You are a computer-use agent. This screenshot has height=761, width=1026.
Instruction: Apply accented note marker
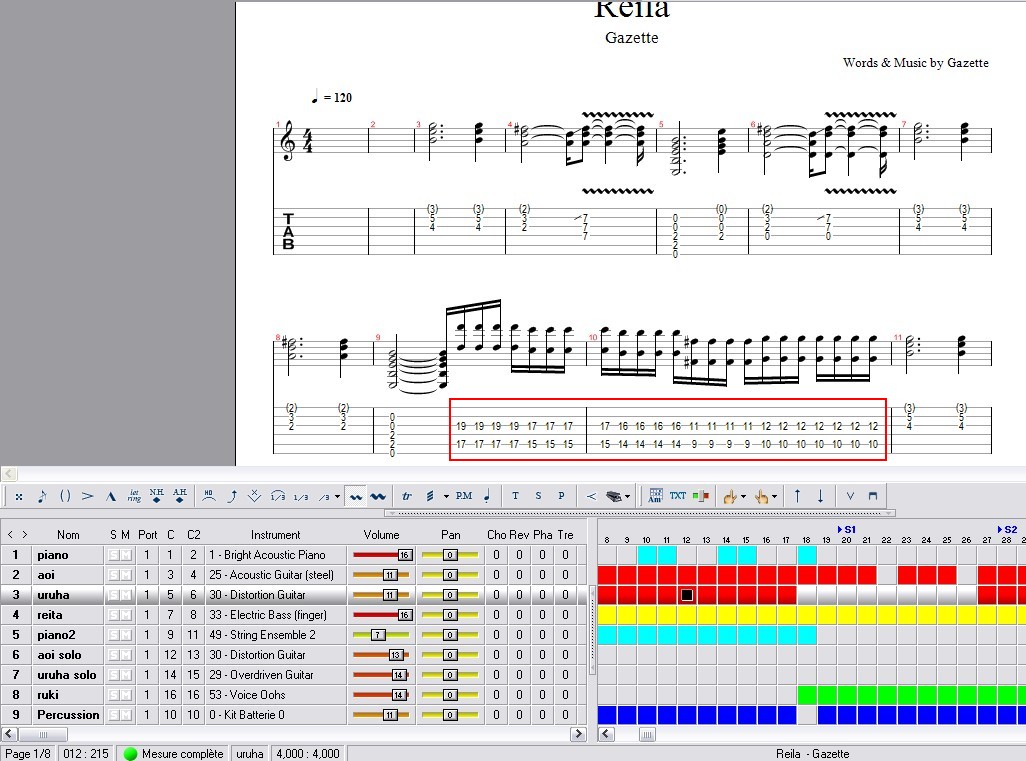point(88,497)
